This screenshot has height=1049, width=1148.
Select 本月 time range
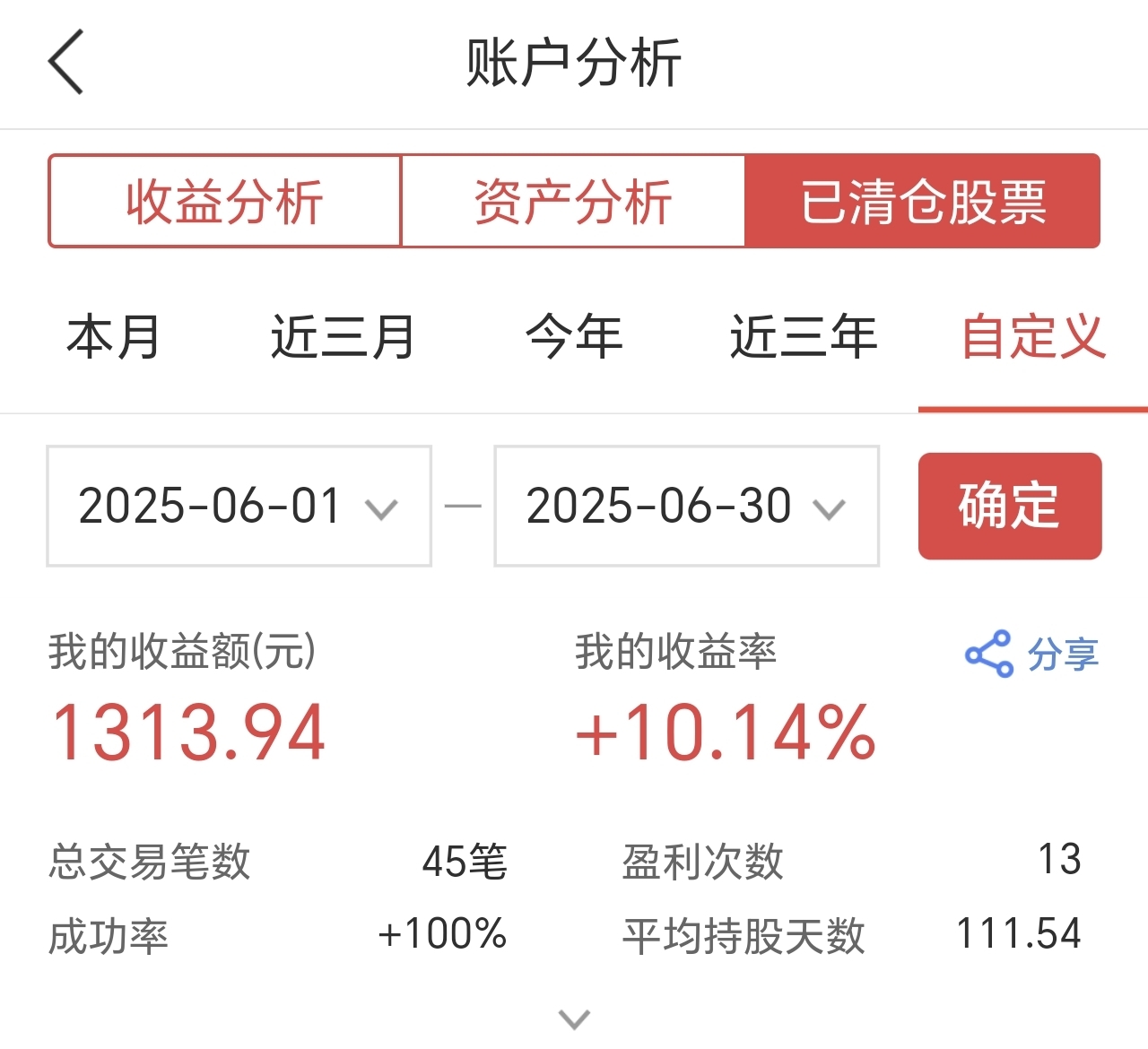click(113, 337)
